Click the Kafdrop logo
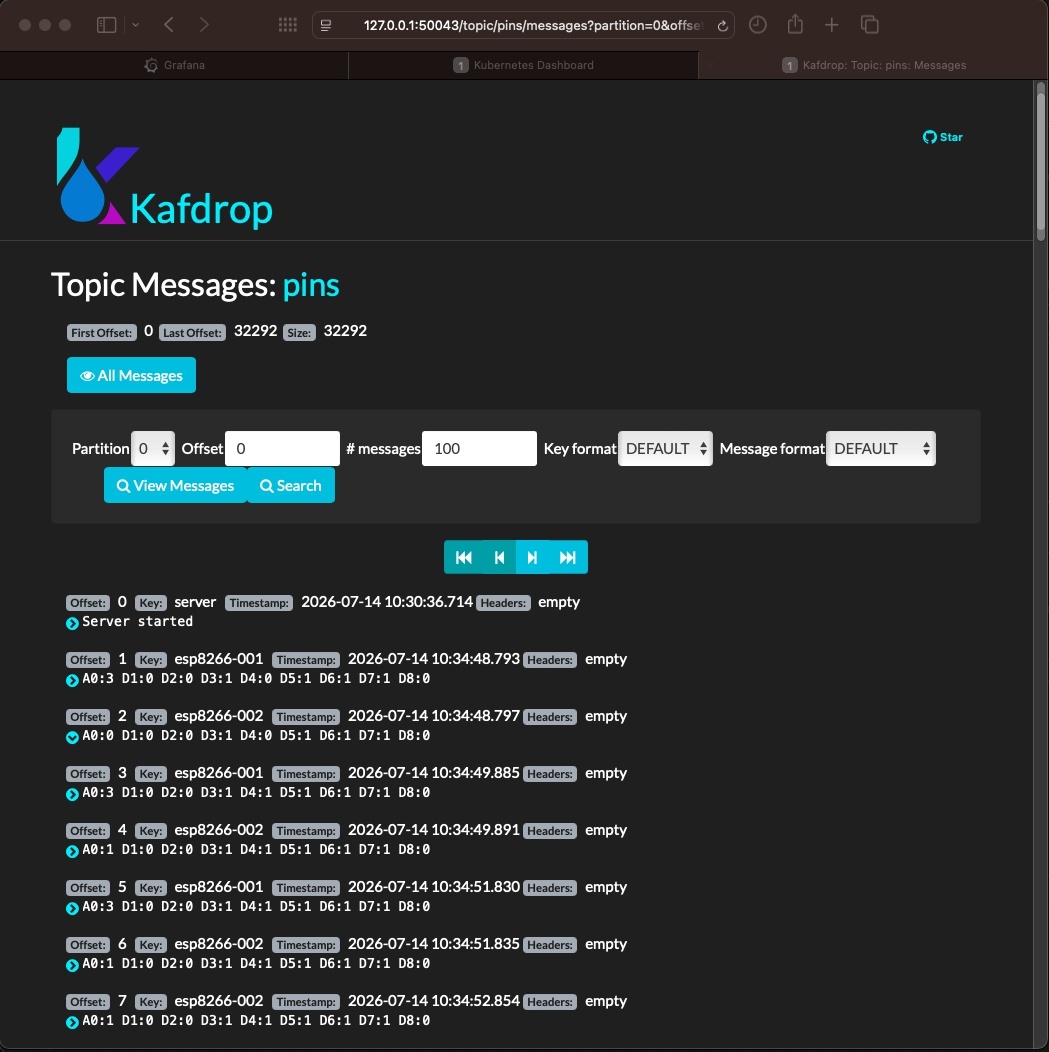The height and width of the screenshot is (1052, 1049). click(164, 177)
